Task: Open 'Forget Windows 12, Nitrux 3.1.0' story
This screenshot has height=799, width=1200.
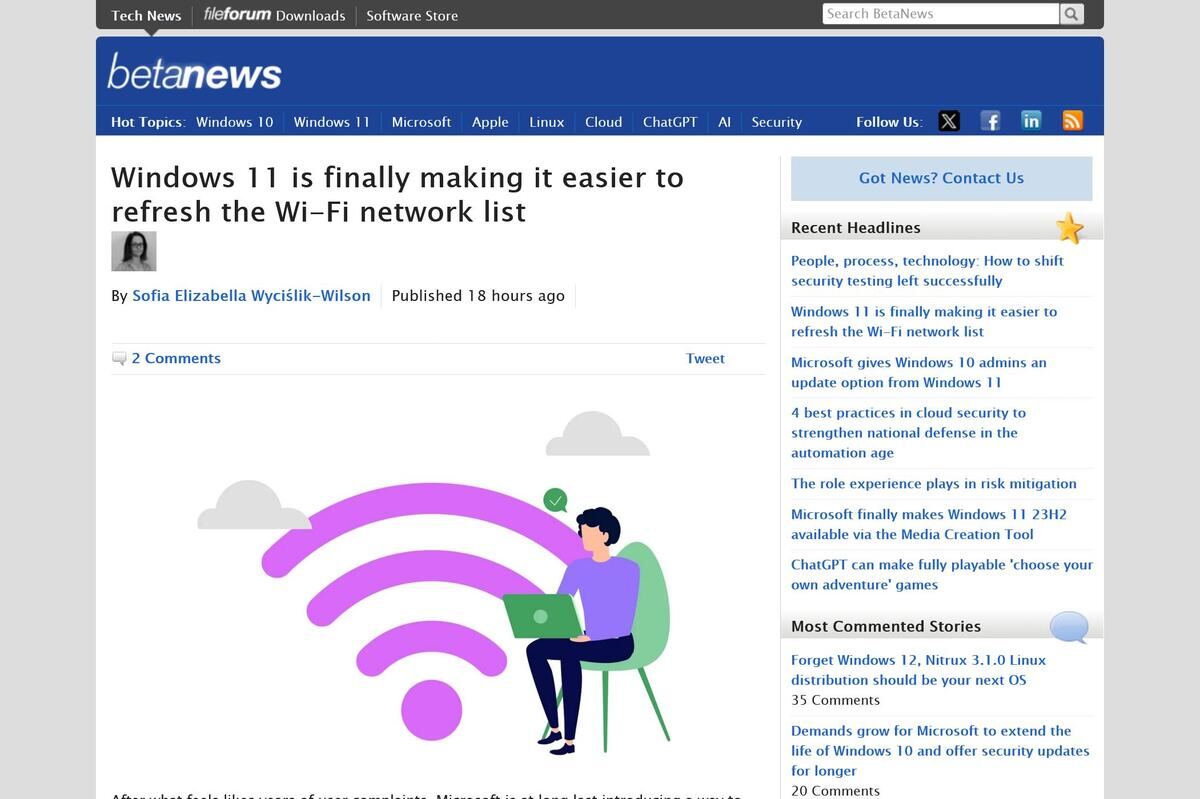Action: 918,670
